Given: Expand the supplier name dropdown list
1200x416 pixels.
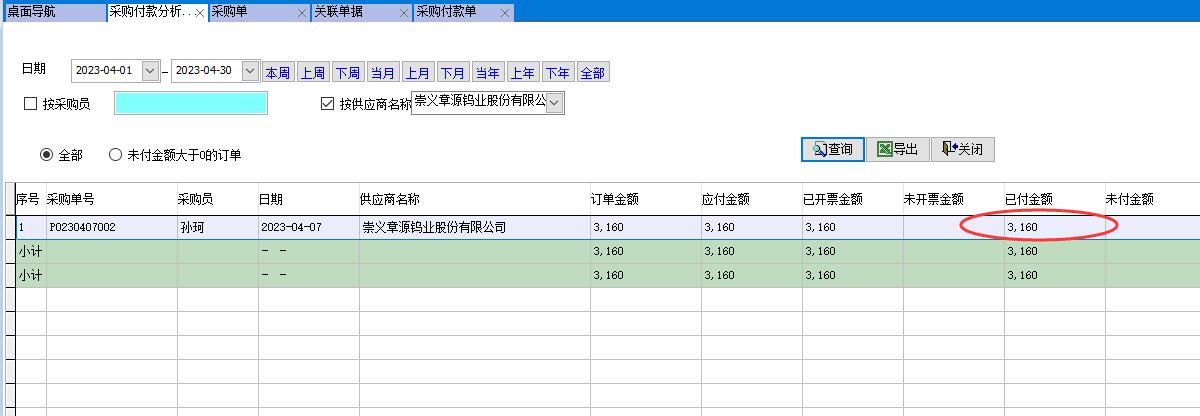Looking at the screenshot, I should (555, 102).
